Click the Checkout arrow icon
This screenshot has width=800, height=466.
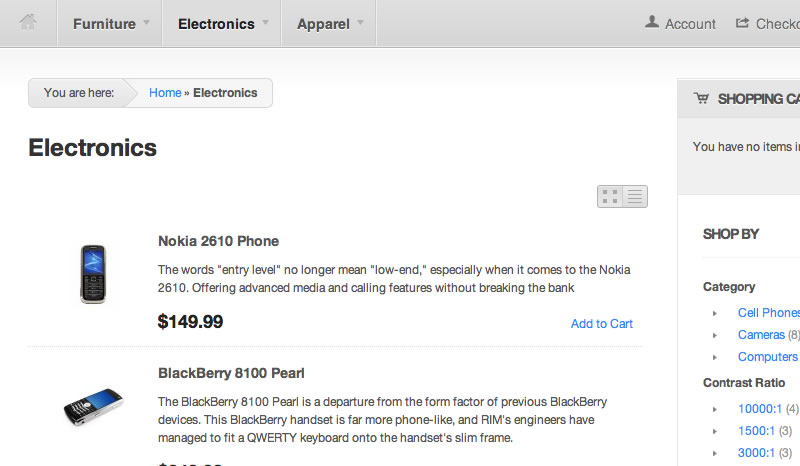tap(743, 22)
